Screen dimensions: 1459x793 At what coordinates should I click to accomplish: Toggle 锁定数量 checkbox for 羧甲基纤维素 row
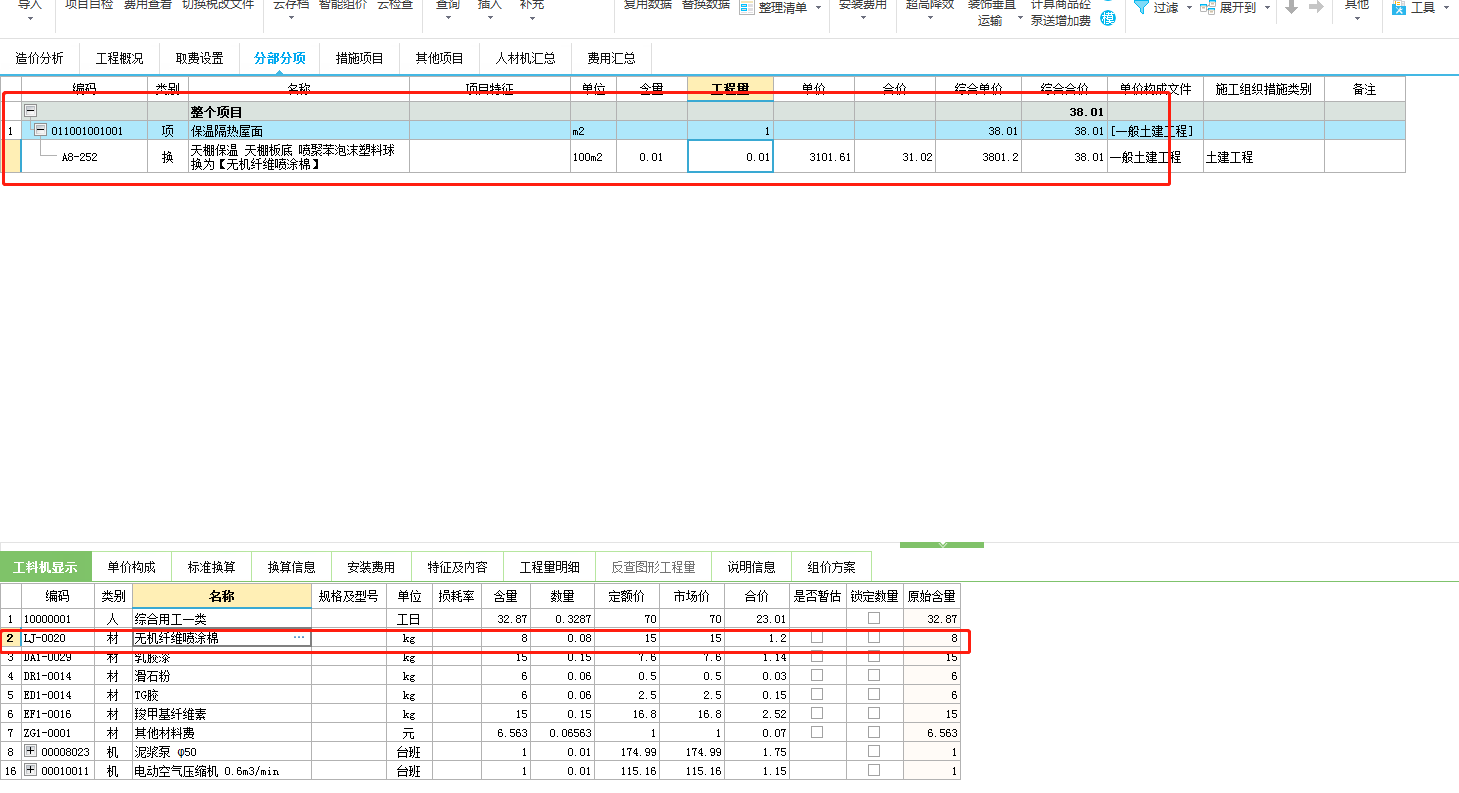point(874,713)
